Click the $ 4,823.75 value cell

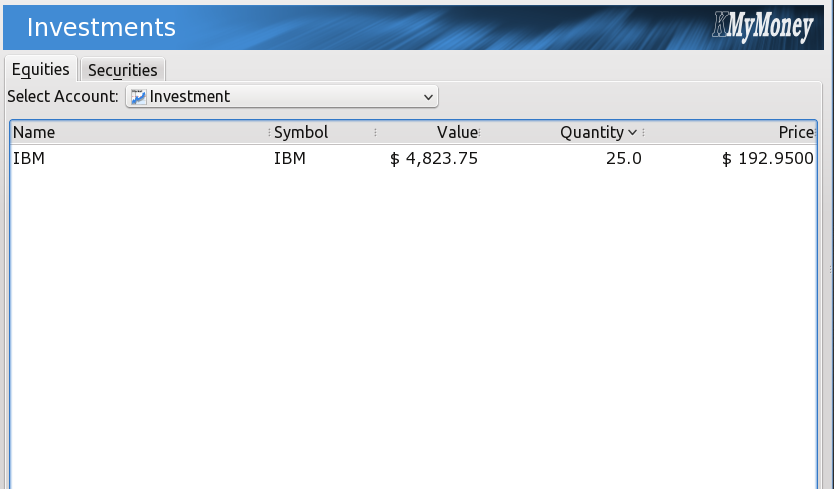pyautogui.click(x=433, y=159)
